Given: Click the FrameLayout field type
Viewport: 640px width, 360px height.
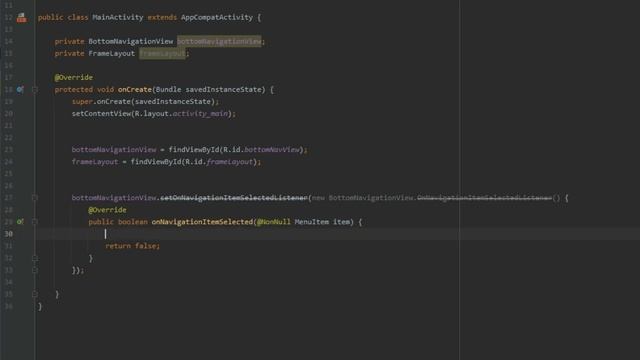Looking at the screenshot, I should [x=111, y=53].
